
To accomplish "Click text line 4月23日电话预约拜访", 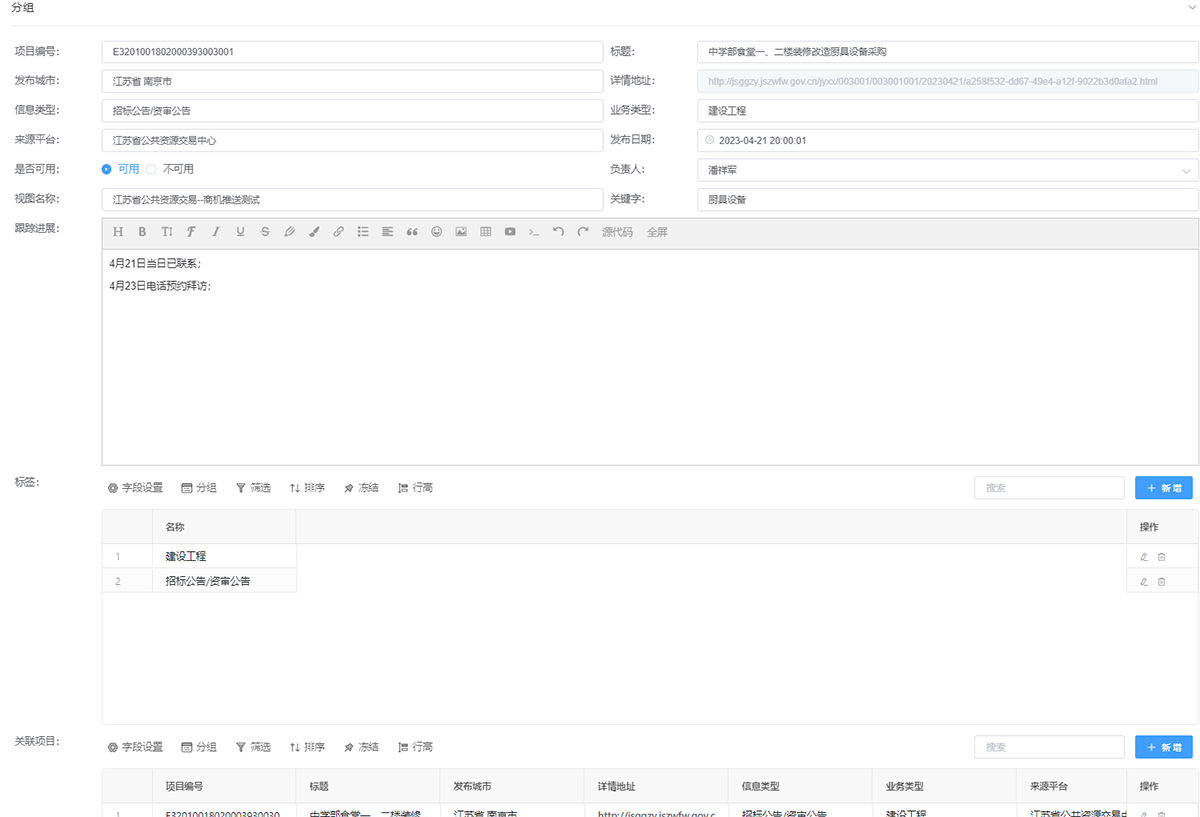I will (x=160, y=286).
